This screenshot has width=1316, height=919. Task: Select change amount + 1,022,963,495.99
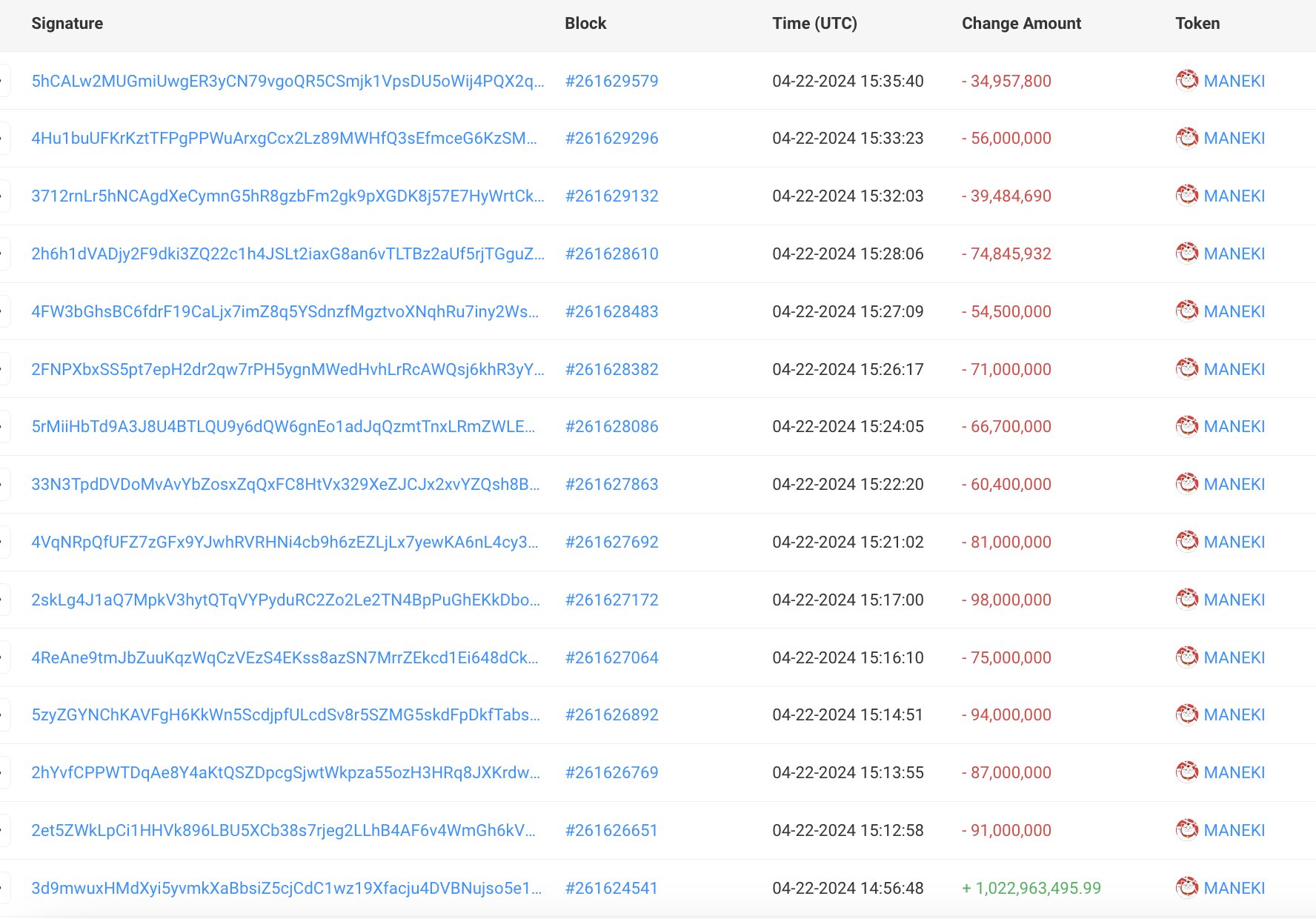(1031, 888)
